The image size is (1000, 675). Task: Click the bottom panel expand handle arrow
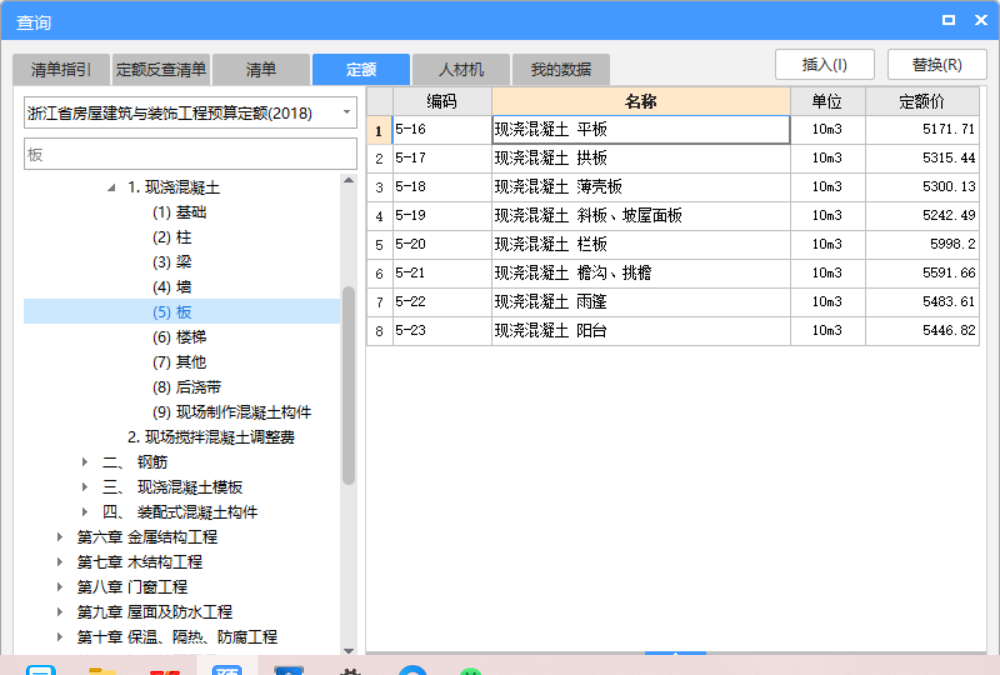point(675,653)
